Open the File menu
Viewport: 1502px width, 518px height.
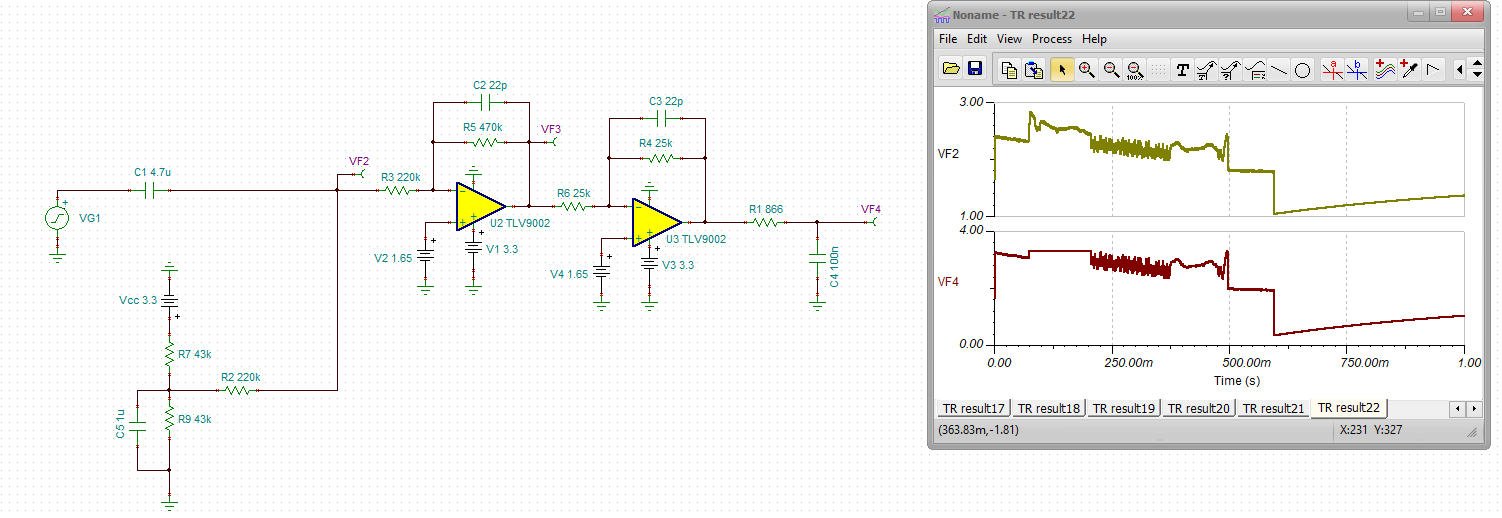948,39
